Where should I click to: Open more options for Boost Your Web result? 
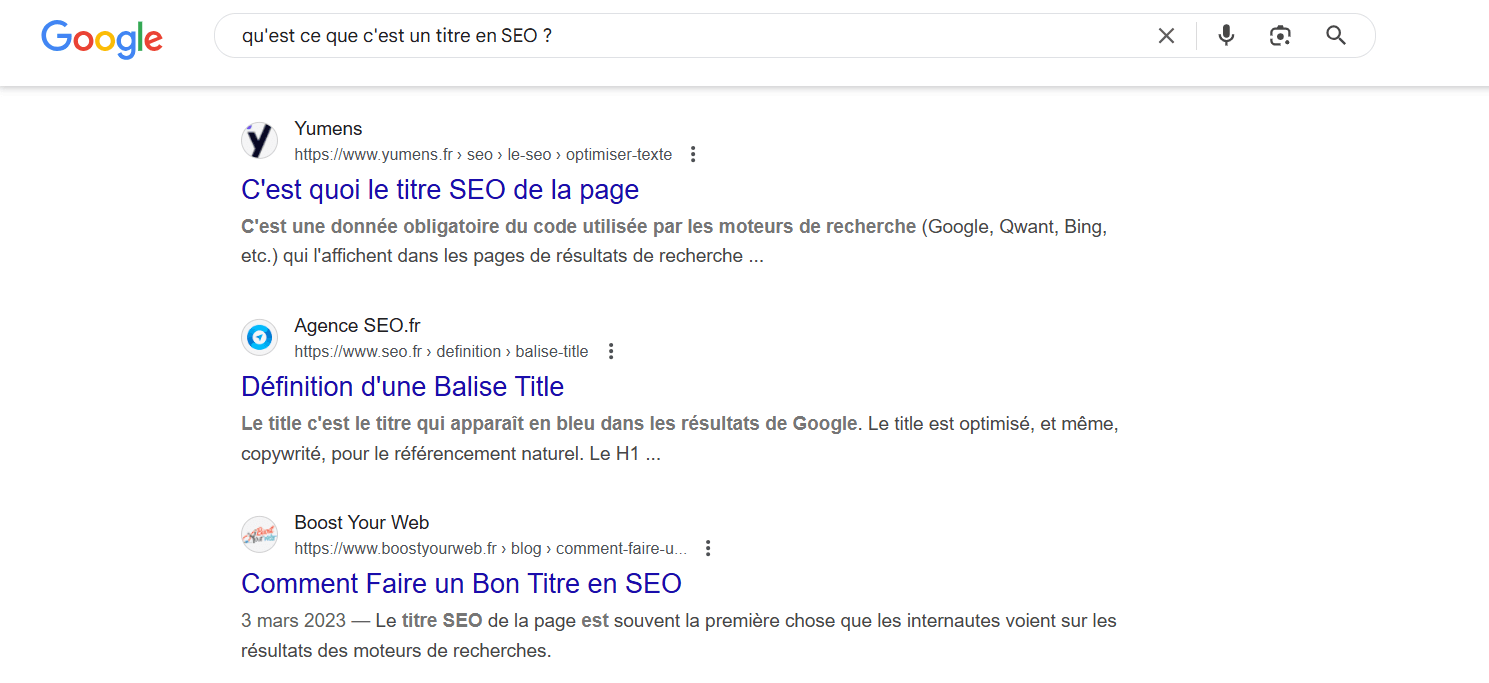coord(708,549)
